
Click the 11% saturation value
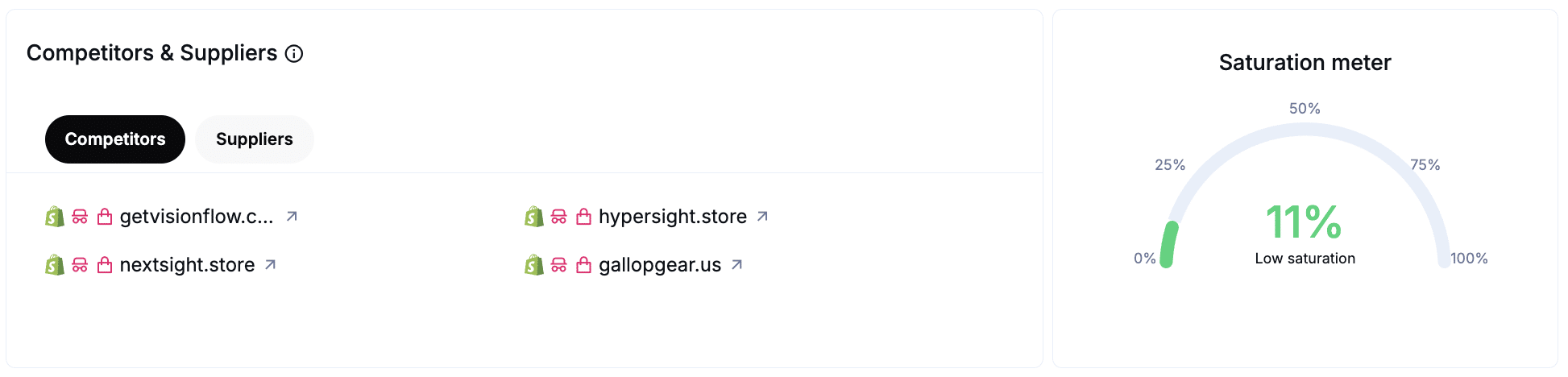pyautogui.click(x=1304, y=222)
